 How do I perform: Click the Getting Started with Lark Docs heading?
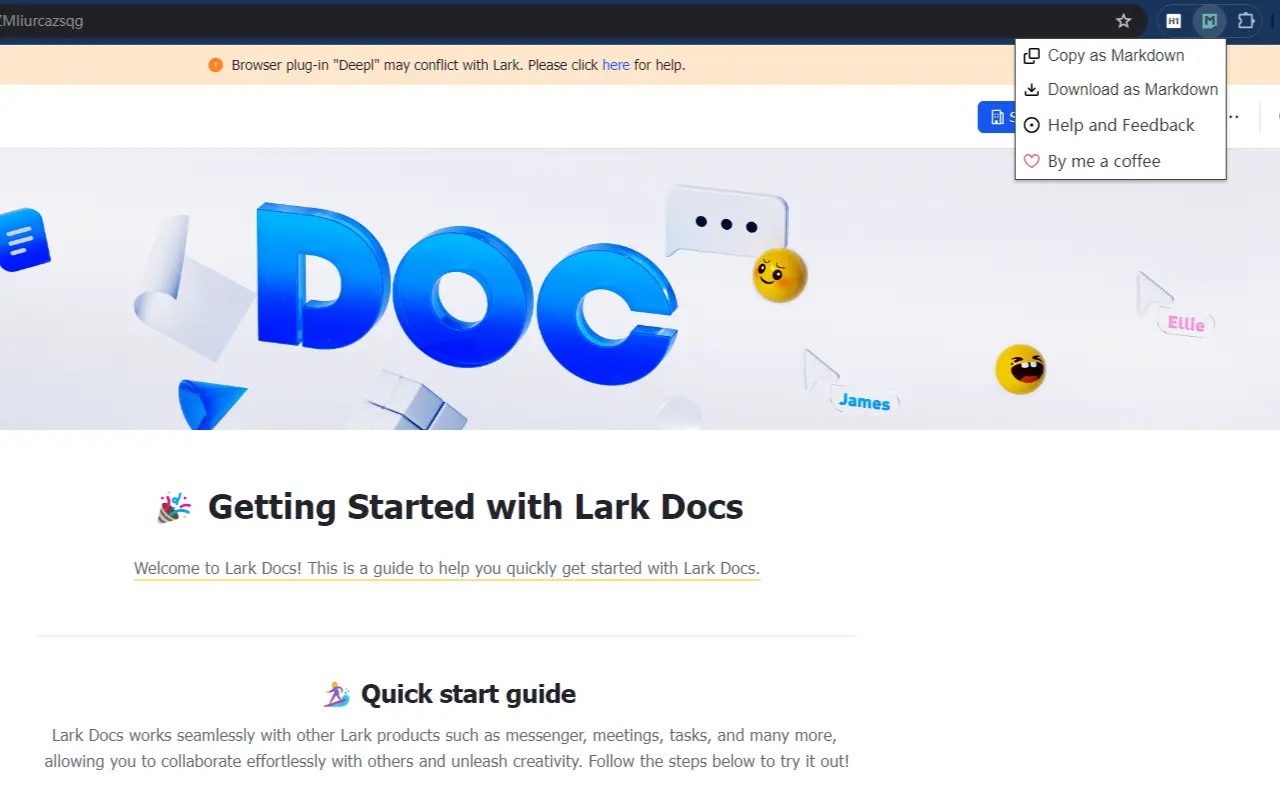pyautogui.click(x=475, y=507)
